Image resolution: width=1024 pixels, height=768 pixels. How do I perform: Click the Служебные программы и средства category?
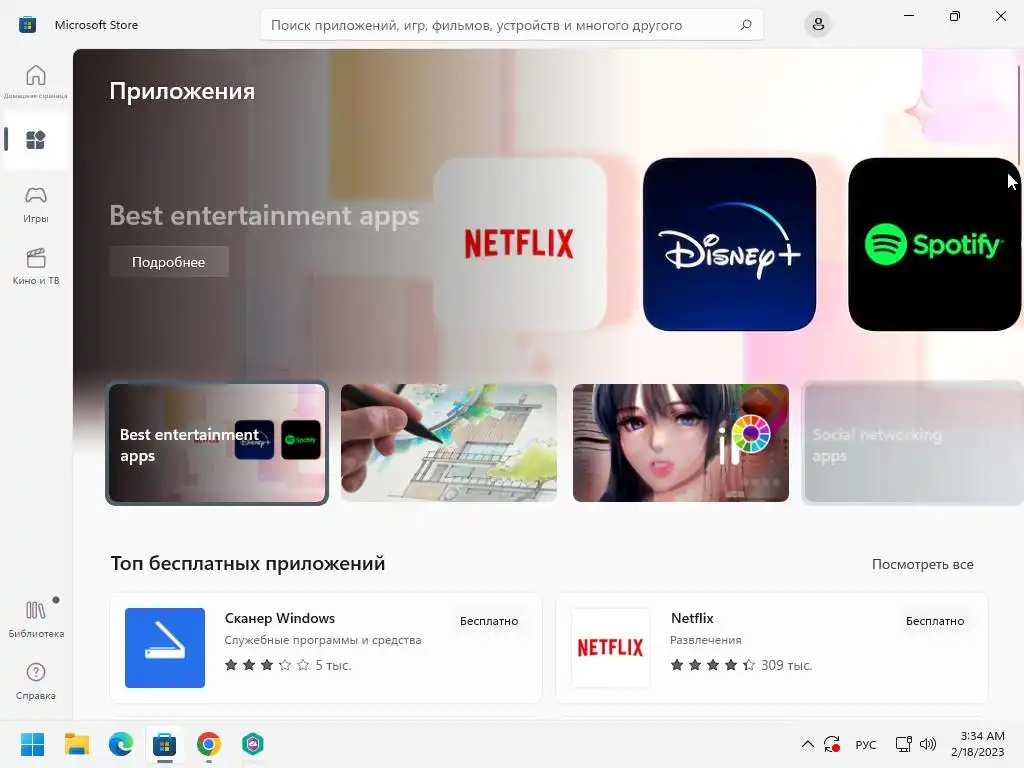click(323, 641)
